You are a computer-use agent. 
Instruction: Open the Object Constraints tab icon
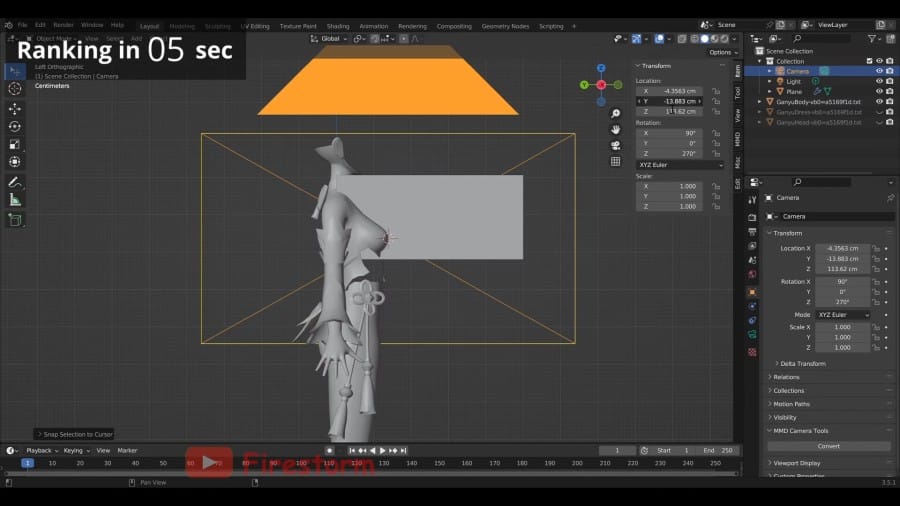coord(752,321)
